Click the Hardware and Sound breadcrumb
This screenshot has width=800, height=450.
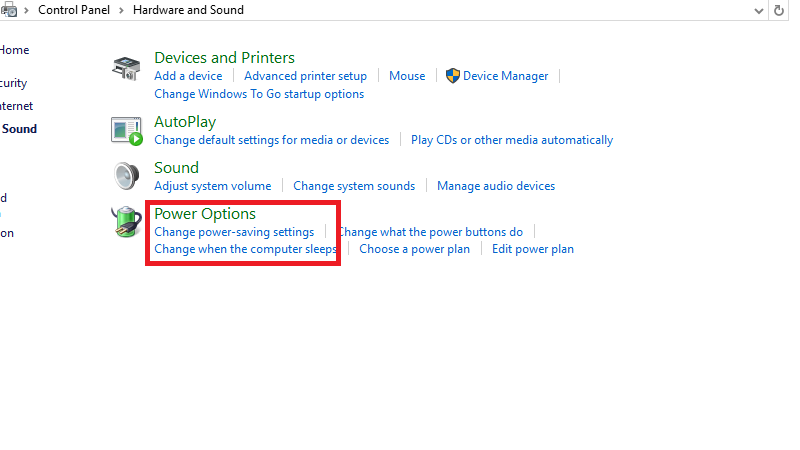188,10
